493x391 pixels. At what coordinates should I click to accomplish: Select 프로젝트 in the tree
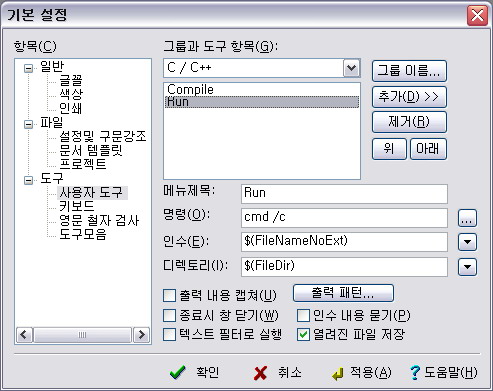point(83,164)
